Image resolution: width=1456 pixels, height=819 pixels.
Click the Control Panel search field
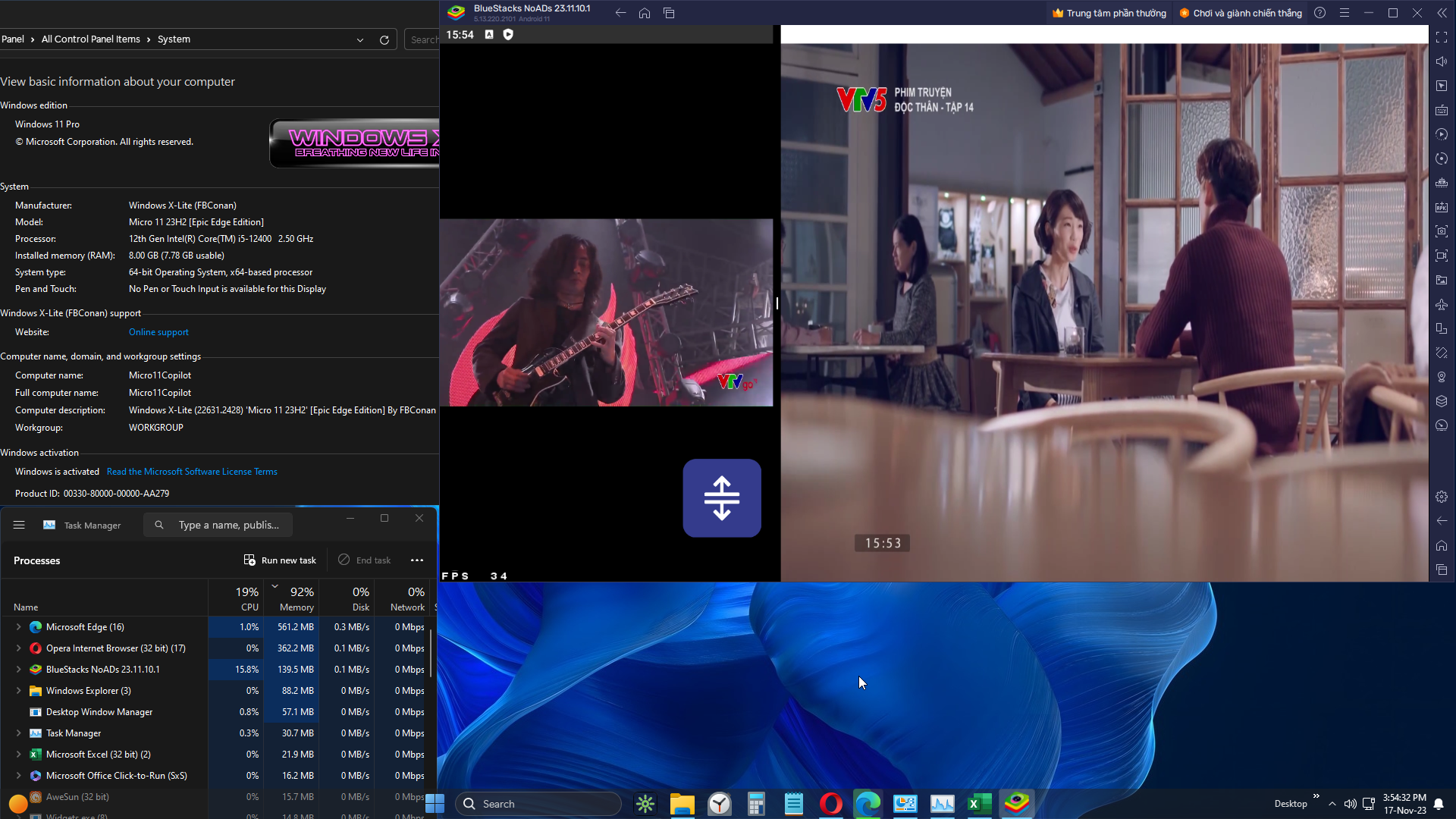(x=423, y=39)
